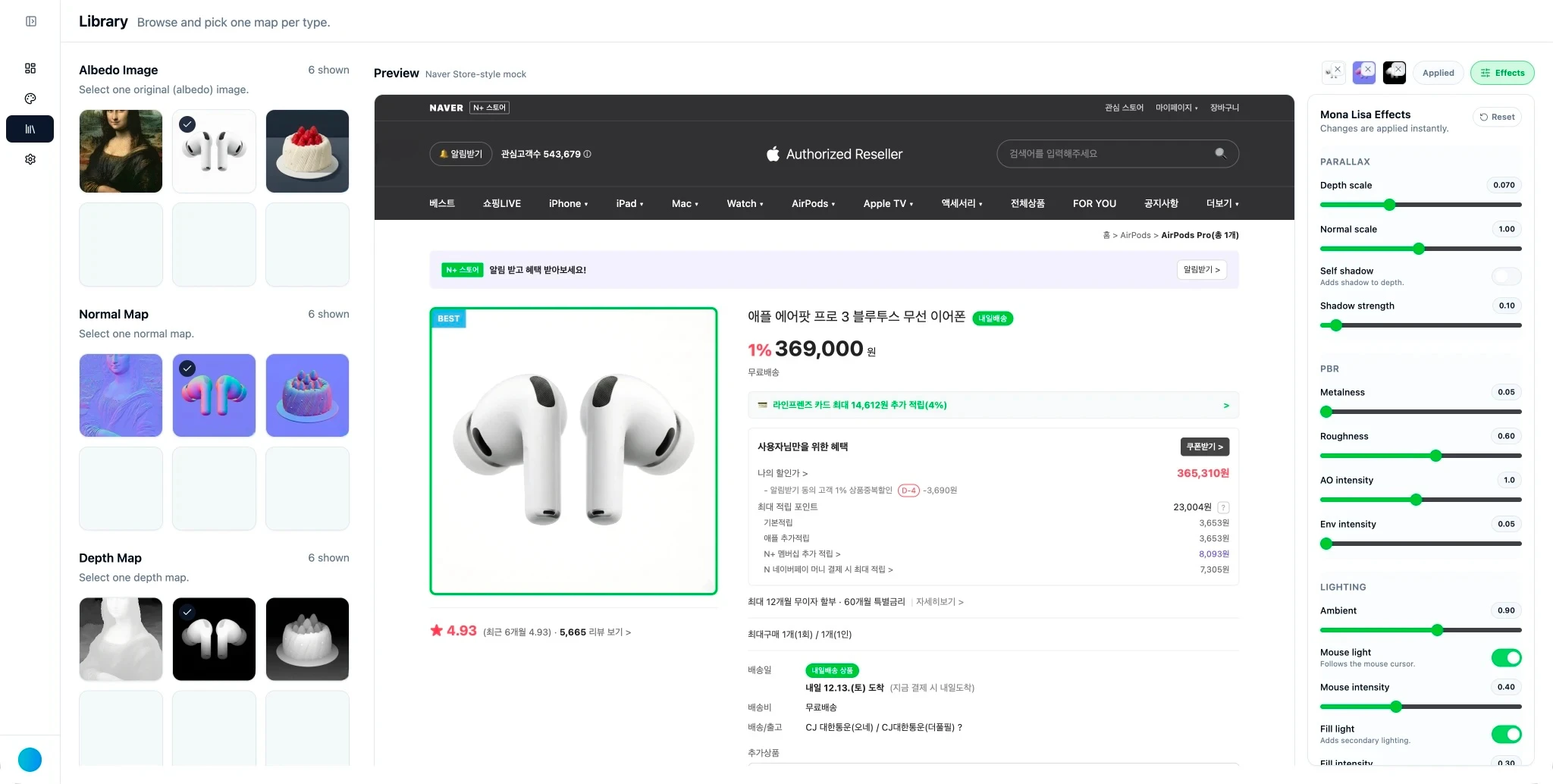Open settings gear icon in sidebar

(x=30, y=159)
